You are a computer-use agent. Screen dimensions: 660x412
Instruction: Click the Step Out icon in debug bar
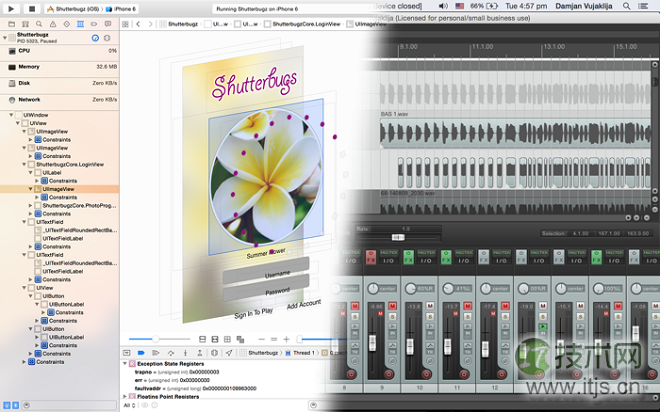point(200,353)
